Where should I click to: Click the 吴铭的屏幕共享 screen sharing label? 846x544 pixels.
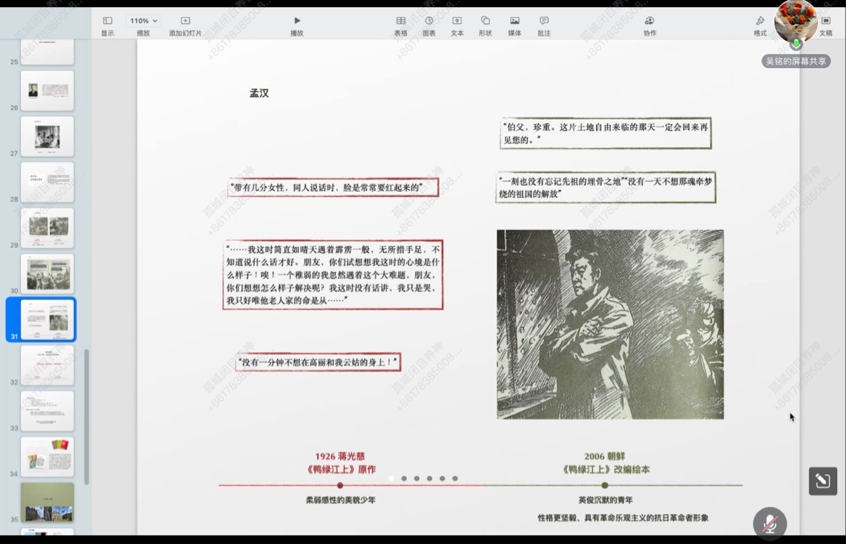(x=796, y=61)
